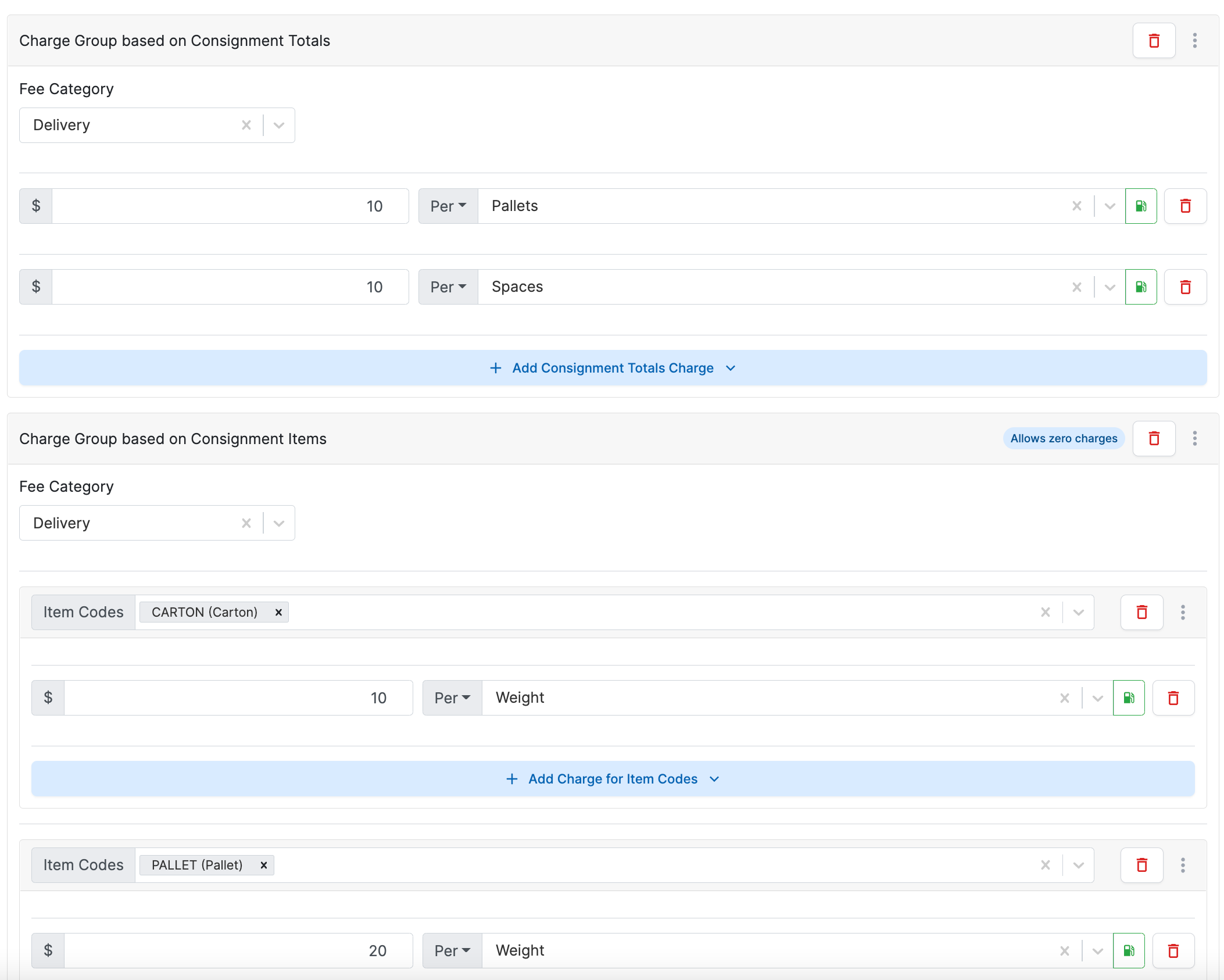This screenshot has height=980, width=1224.
Task: Open Per dropdown on PALLET Weight row
Action: 452,951
